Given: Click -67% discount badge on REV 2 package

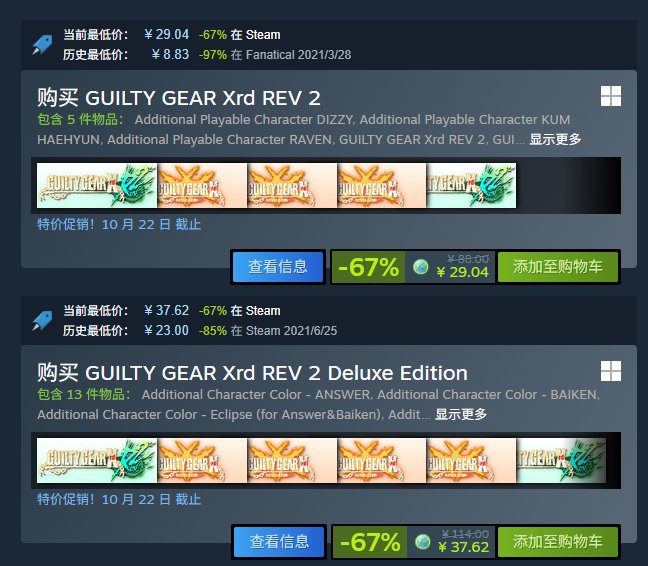Looking at the screenshot, I should coord(368,267).
